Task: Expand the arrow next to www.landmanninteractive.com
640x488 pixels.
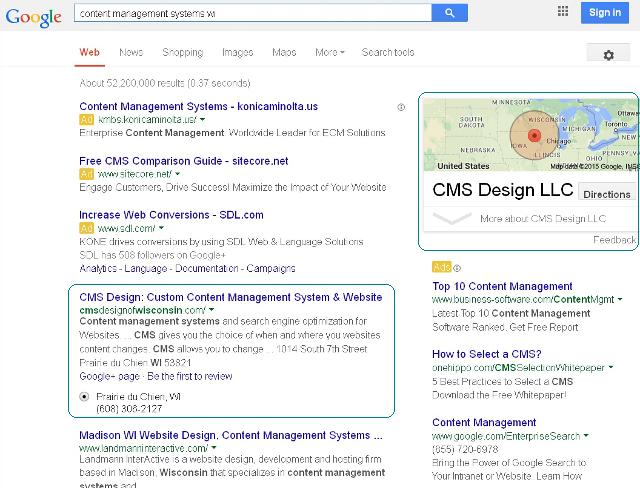Action: pos(213,448)
